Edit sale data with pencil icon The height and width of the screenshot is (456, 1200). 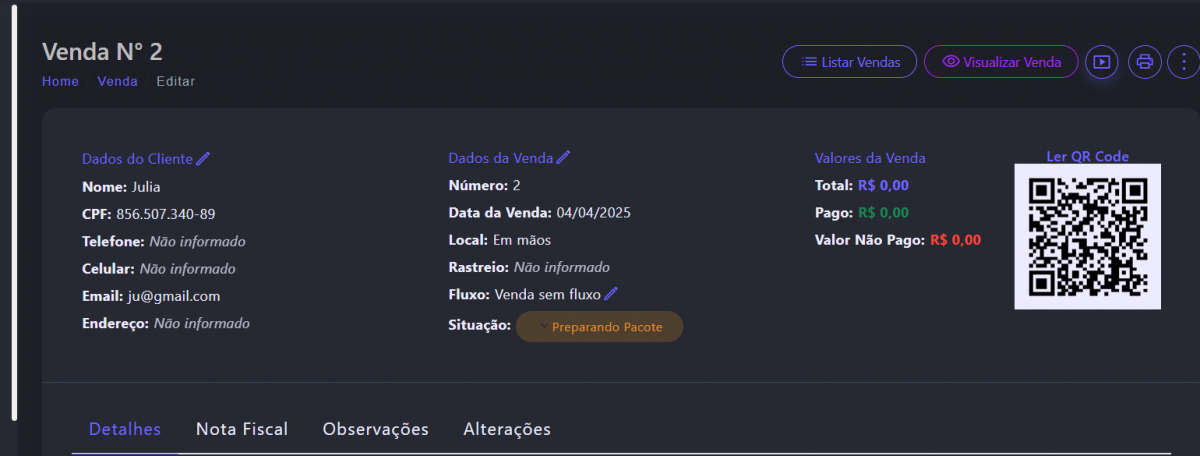pos(563,158)
